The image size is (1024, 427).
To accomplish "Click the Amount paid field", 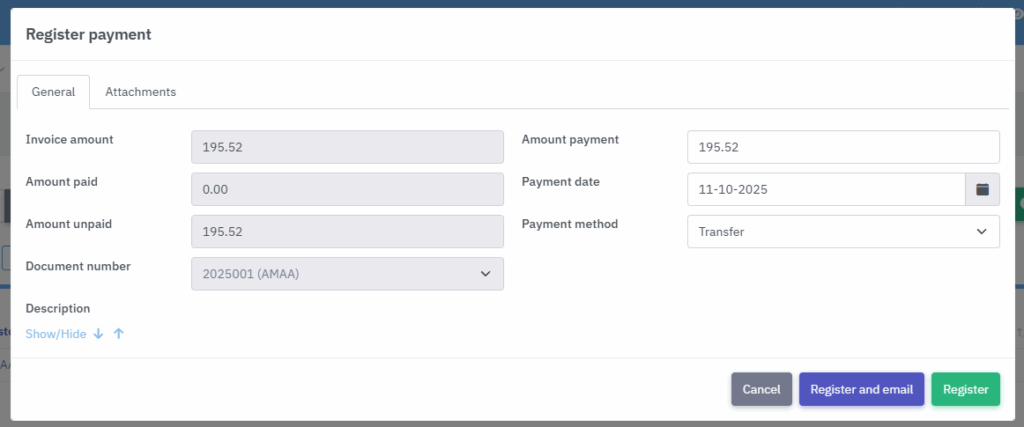I will pyautogui.click(x=347, y=189).
